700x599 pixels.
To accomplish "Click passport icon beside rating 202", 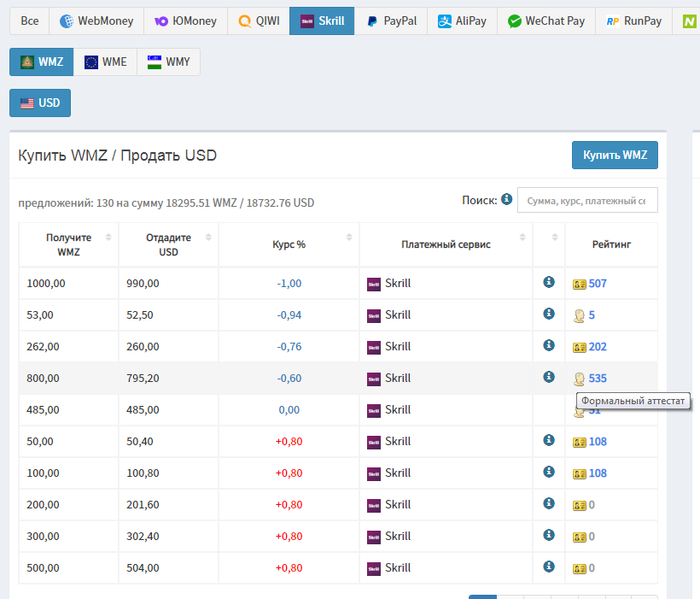I will [x=579, y=347].
